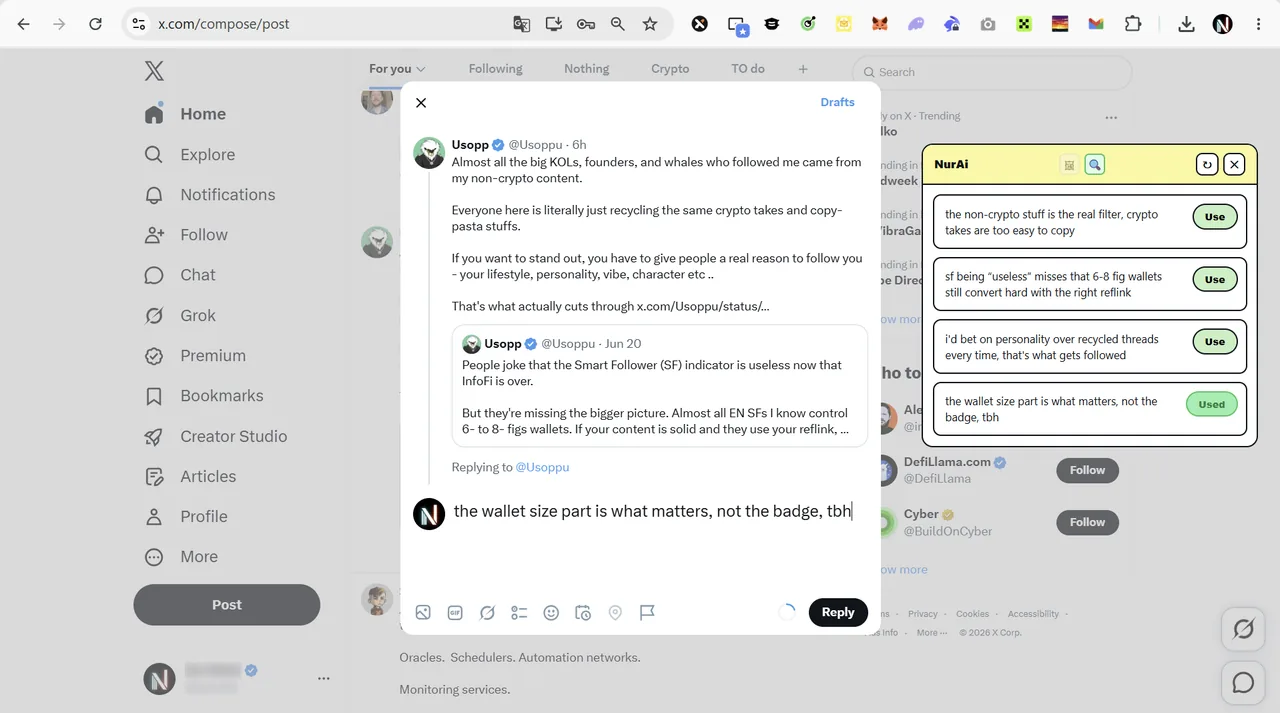Switch to the TO do tab
Viewport: 1280px width, 713px height.
748,69
